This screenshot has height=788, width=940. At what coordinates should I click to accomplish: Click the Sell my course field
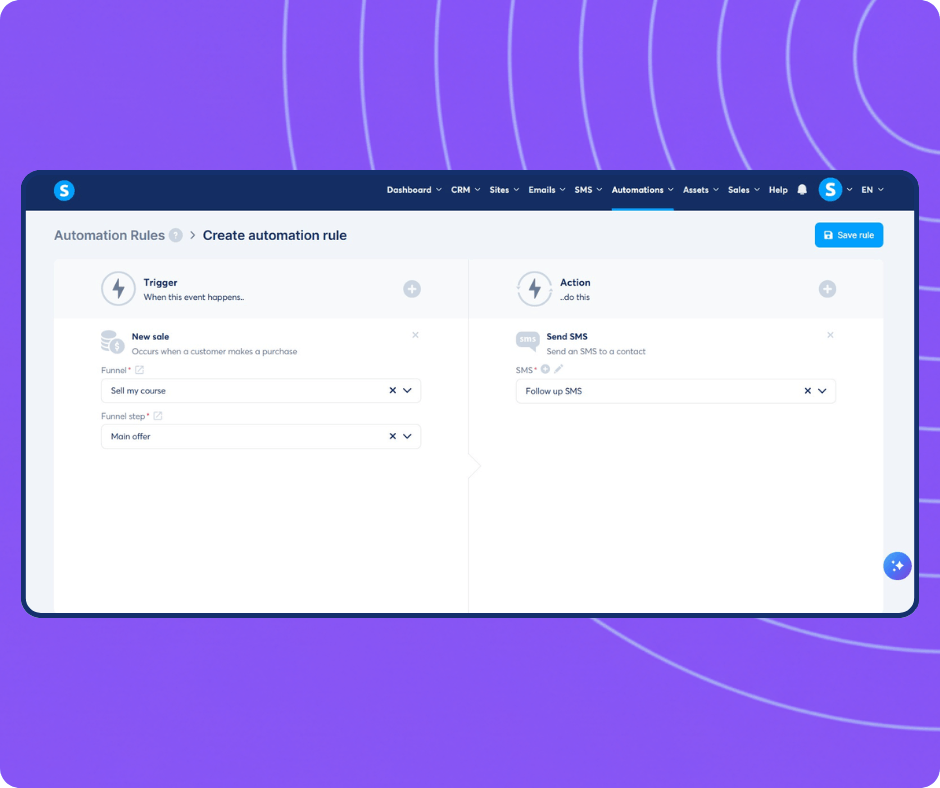pyautogui.click(x=261, y=390)
